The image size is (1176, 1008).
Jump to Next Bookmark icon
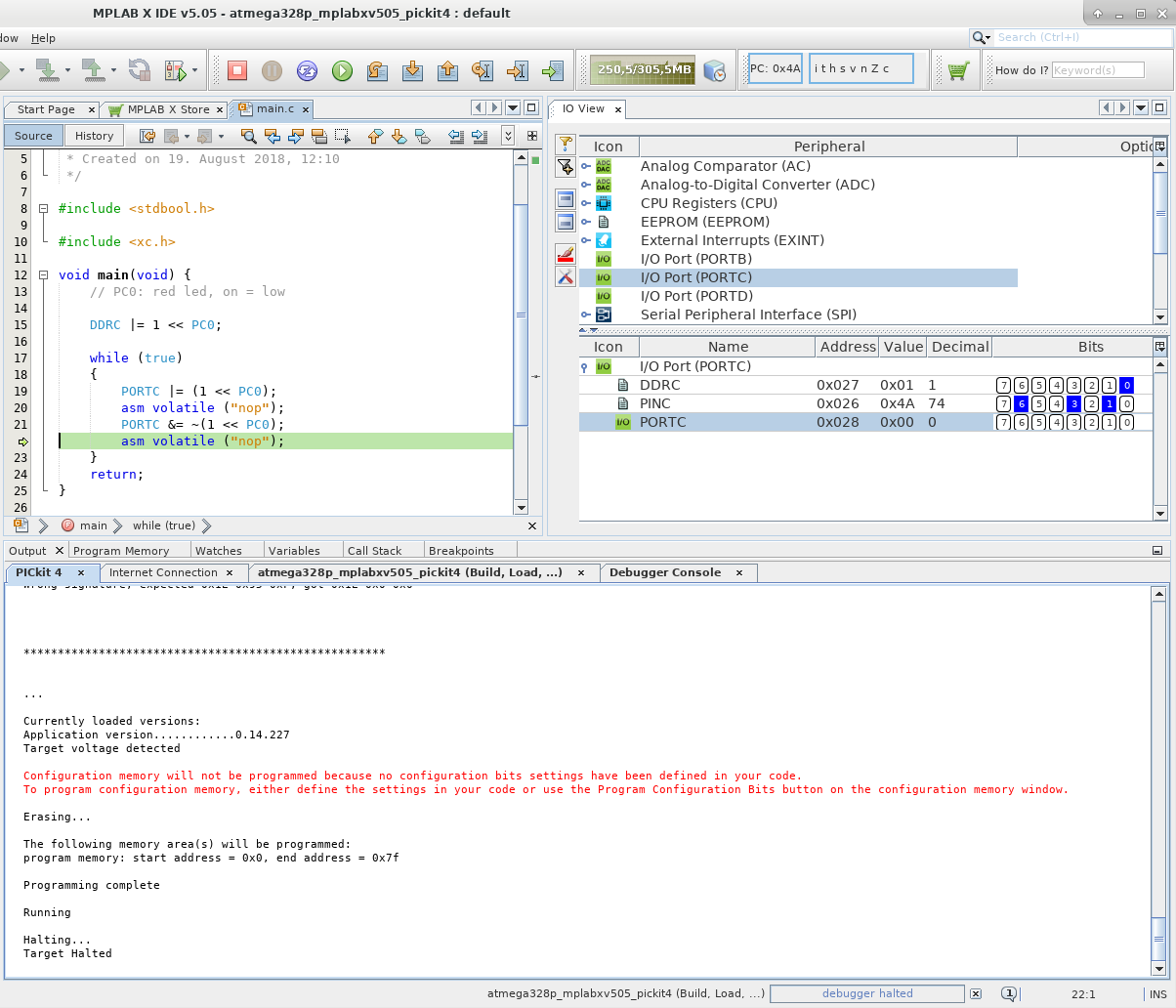[399, 136]
